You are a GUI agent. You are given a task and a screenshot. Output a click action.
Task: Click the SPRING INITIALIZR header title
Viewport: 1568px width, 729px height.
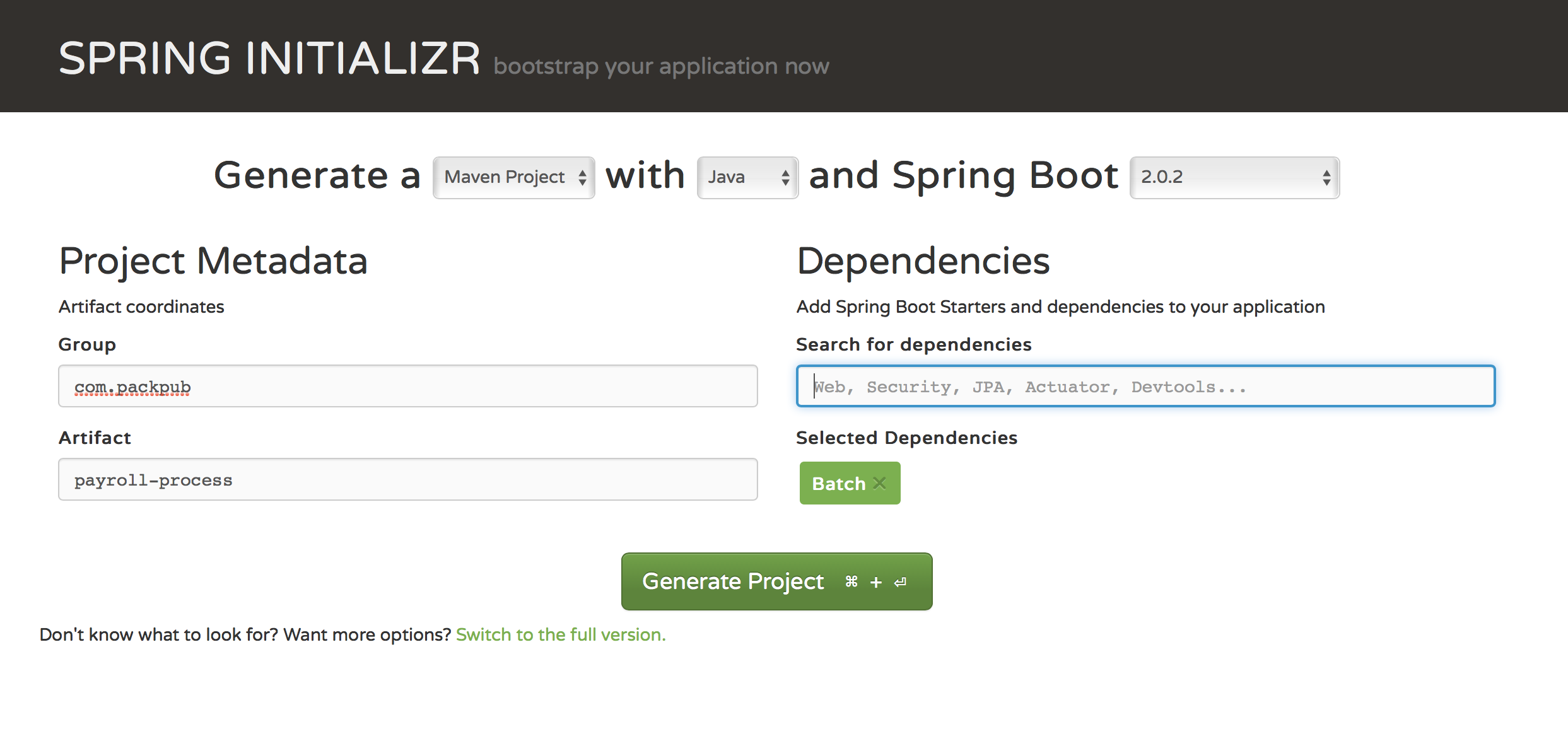click(x=269, y=59)
